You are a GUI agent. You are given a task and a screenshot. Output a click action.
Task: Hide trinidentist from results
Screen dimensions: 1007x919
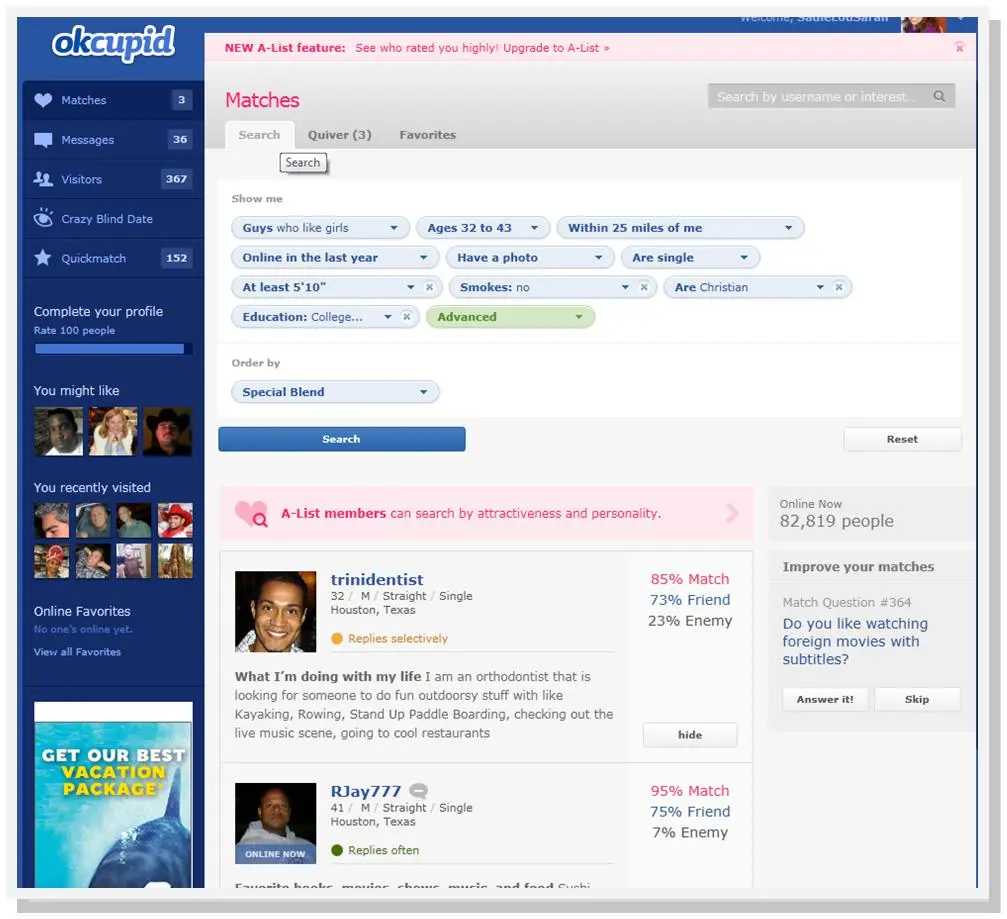pyautogui.click(x=690, y=735)
